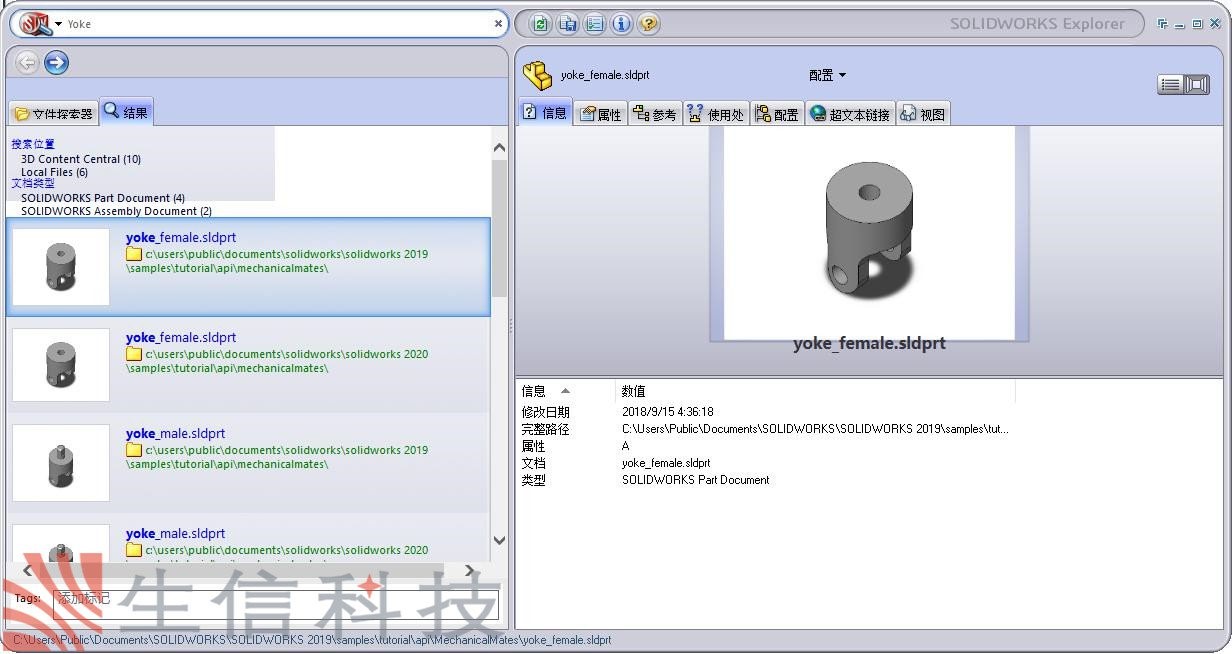Image resolution: width=1232 pixels, height=654 pixels.
Task: Click thumbnail of yoke_male 2019 result
Action: click(61, 463)
